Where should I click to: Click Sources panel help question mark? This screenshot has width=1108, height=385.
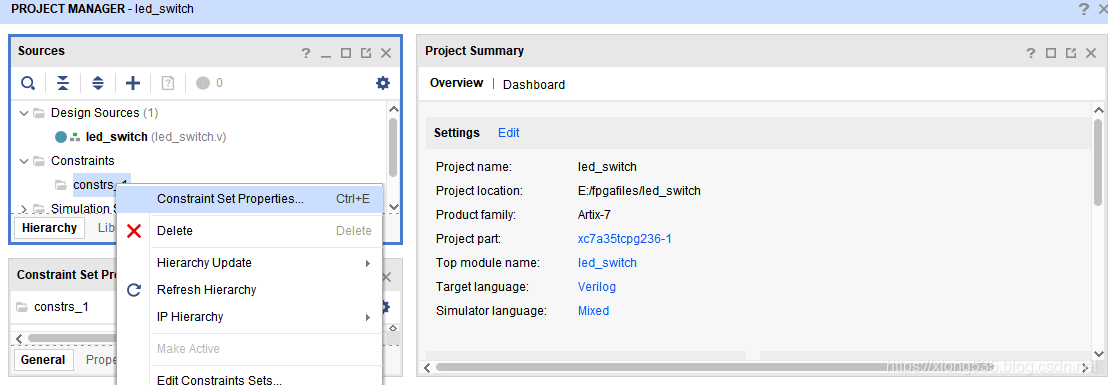(x=305, y=53)
